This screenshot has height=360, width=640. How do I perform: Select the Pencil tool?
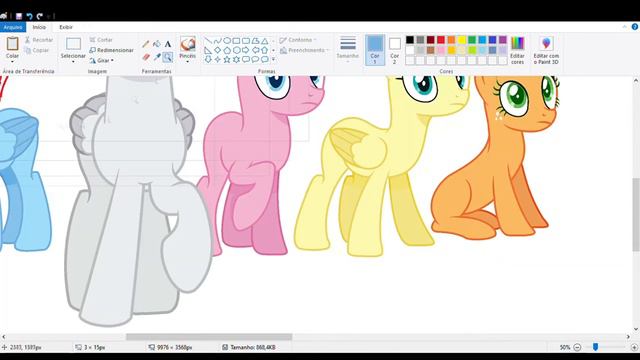point(146,44)
